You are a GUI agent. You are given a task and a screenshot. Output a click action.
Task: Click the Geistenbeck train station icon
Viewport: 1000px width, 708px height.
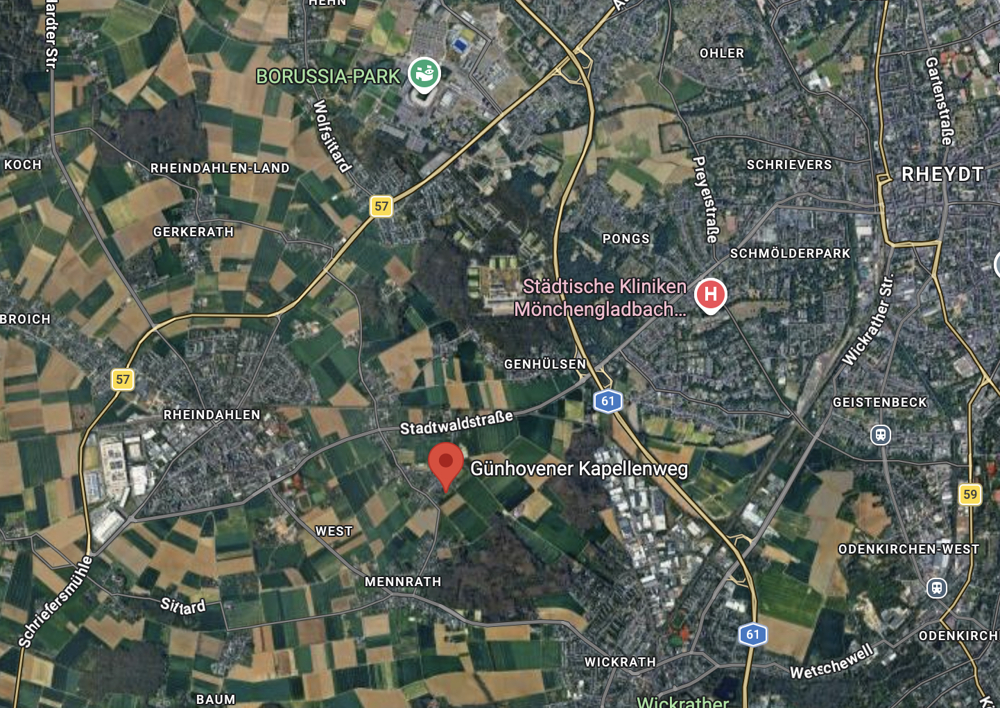coord(881,435)
